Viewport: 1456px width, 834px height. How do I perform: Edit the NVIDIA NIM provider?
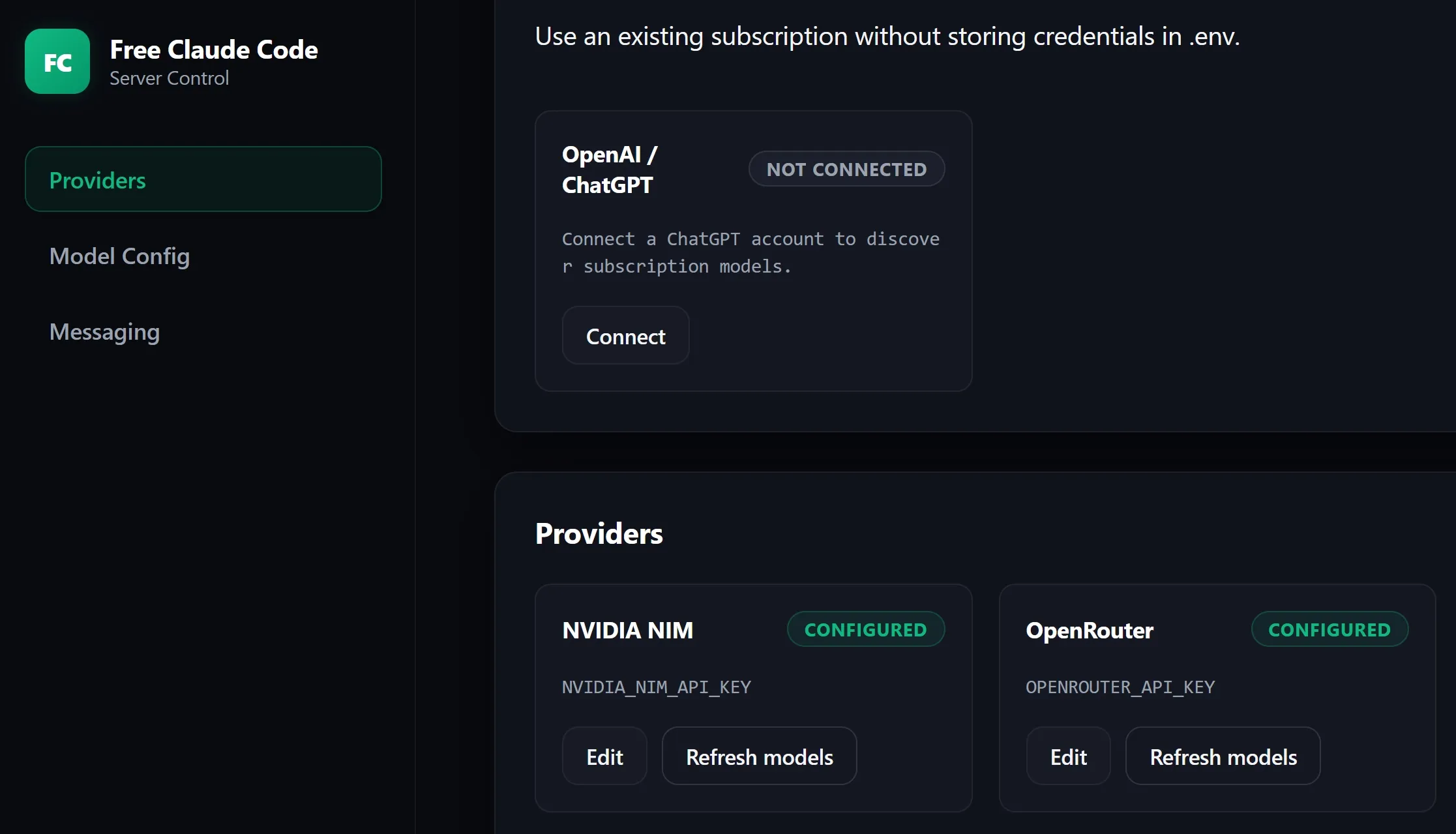click(604, 756)
